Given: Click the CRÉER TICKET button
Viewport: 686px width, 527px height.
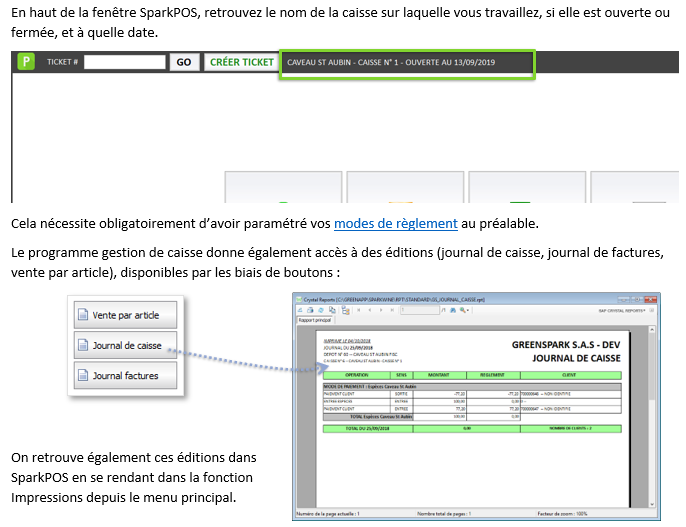Looking at the screenshot, I should click(241, 62).
